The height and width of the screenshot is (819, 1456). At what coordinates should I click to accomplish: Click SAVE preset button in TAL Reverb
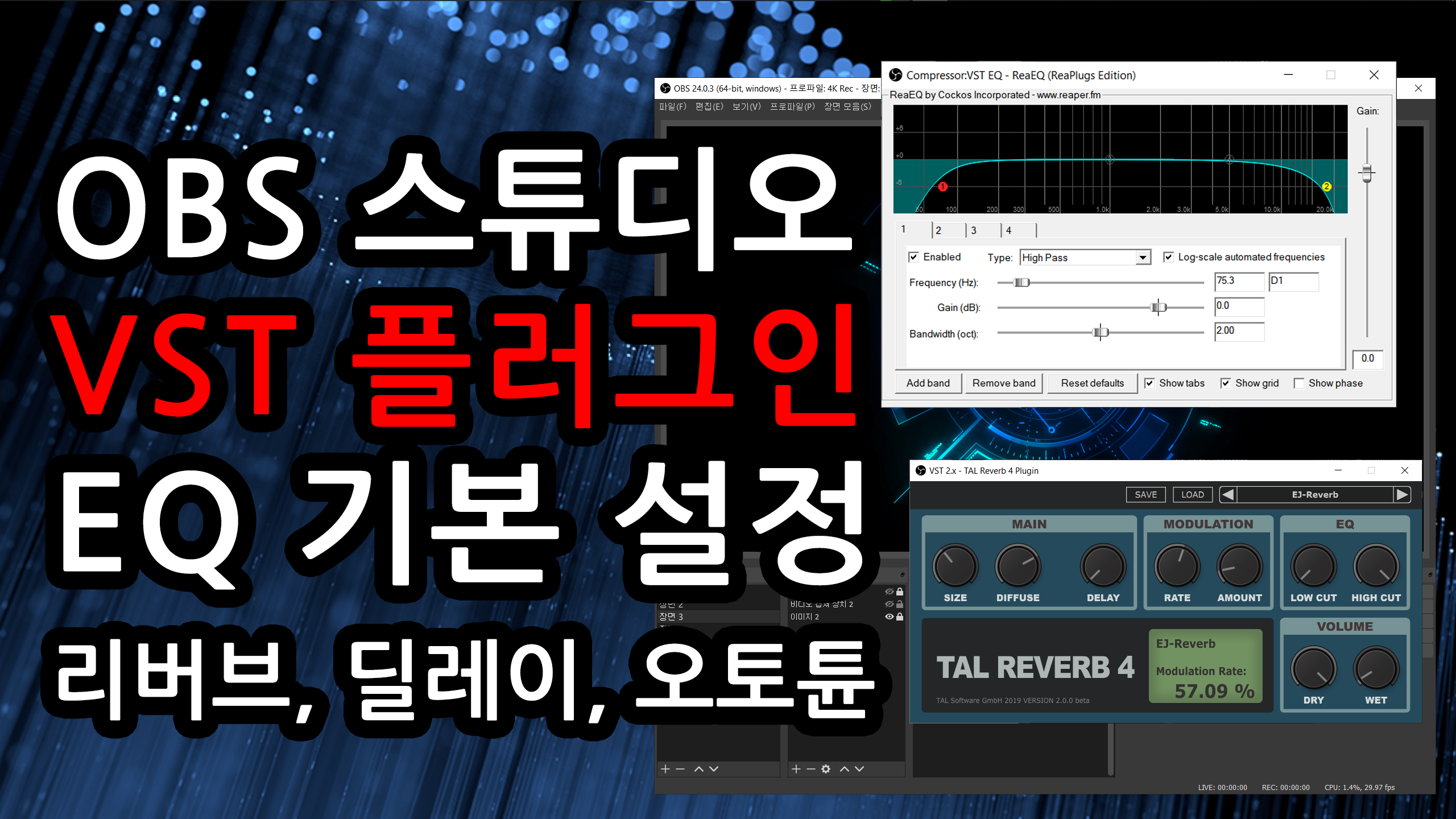coord(1147,494)
